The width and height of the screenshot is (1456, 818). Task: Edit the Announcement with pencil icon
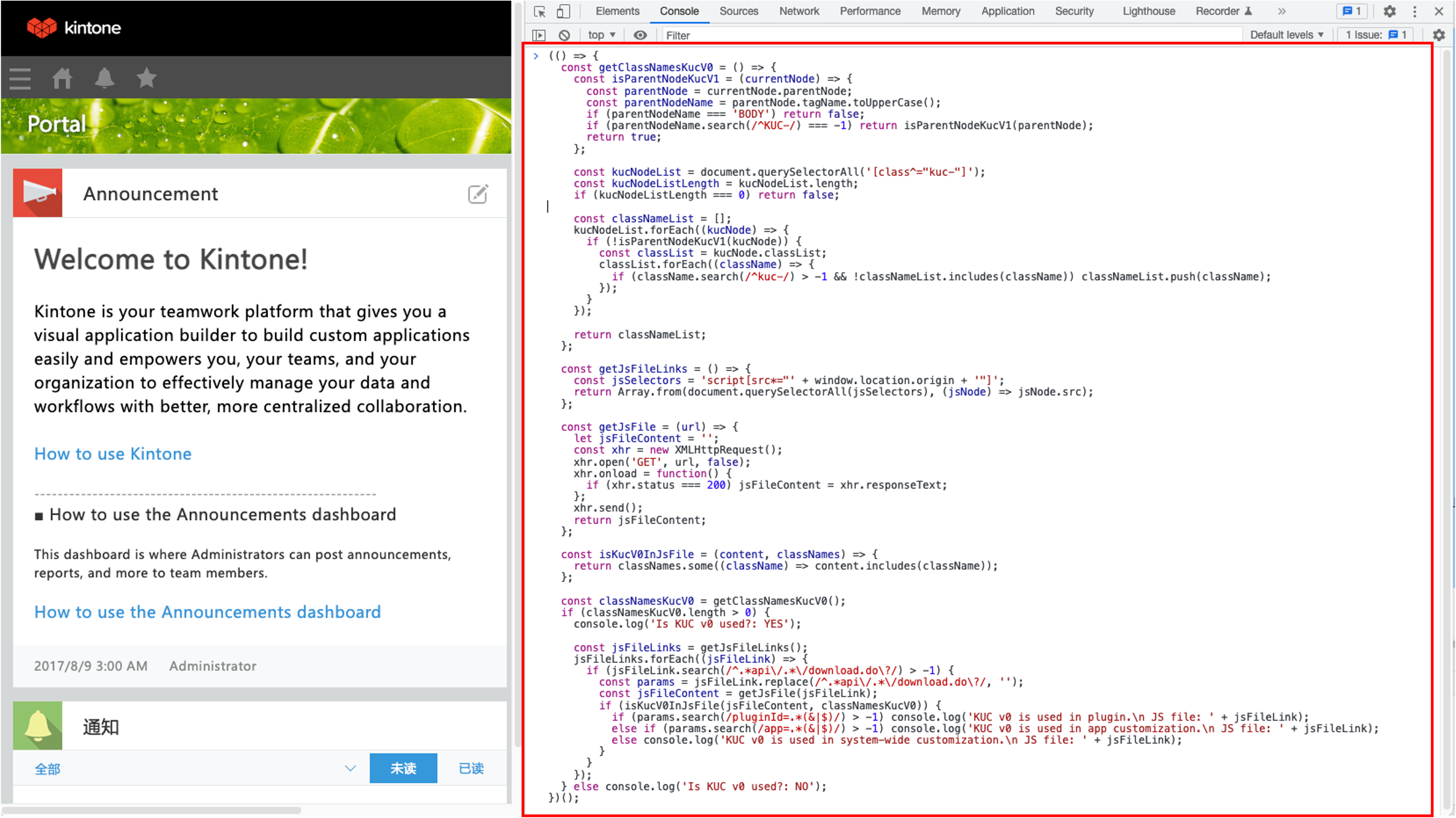click(478, 193)
